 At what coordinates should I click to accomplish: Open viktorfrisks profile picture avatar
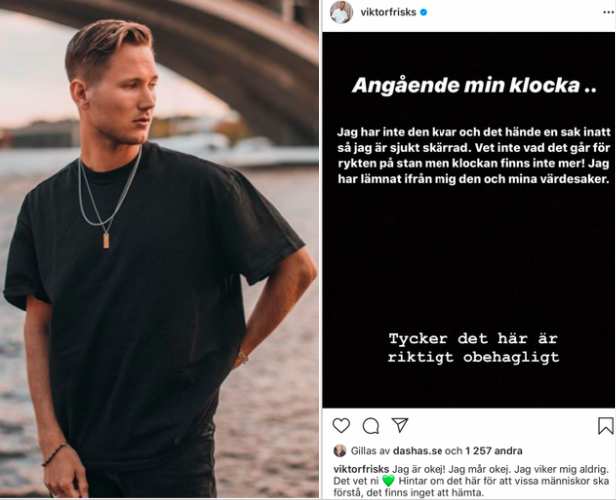click(x=341, y=12)
